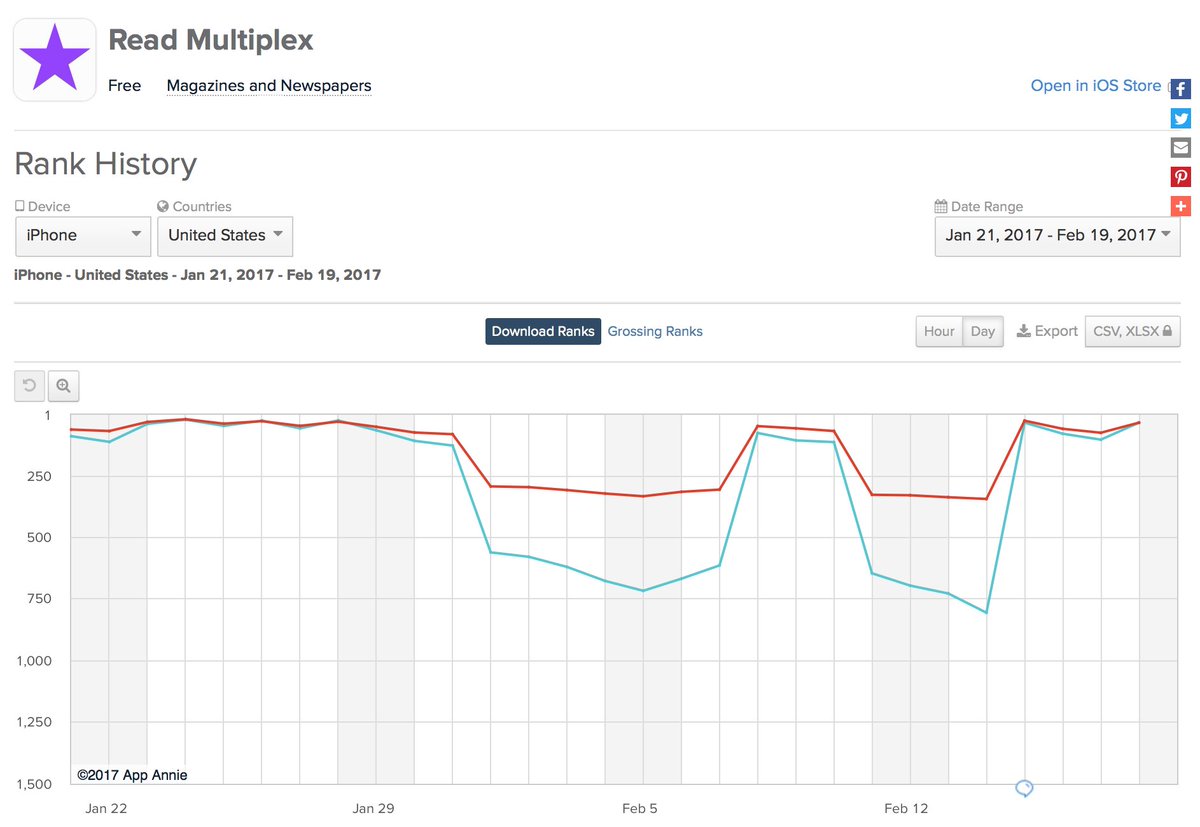Image resolution: width=1200 pixels, height=827 pixels.
Task: Open the orange plus more-sharing button
Action: point(1181,206)
